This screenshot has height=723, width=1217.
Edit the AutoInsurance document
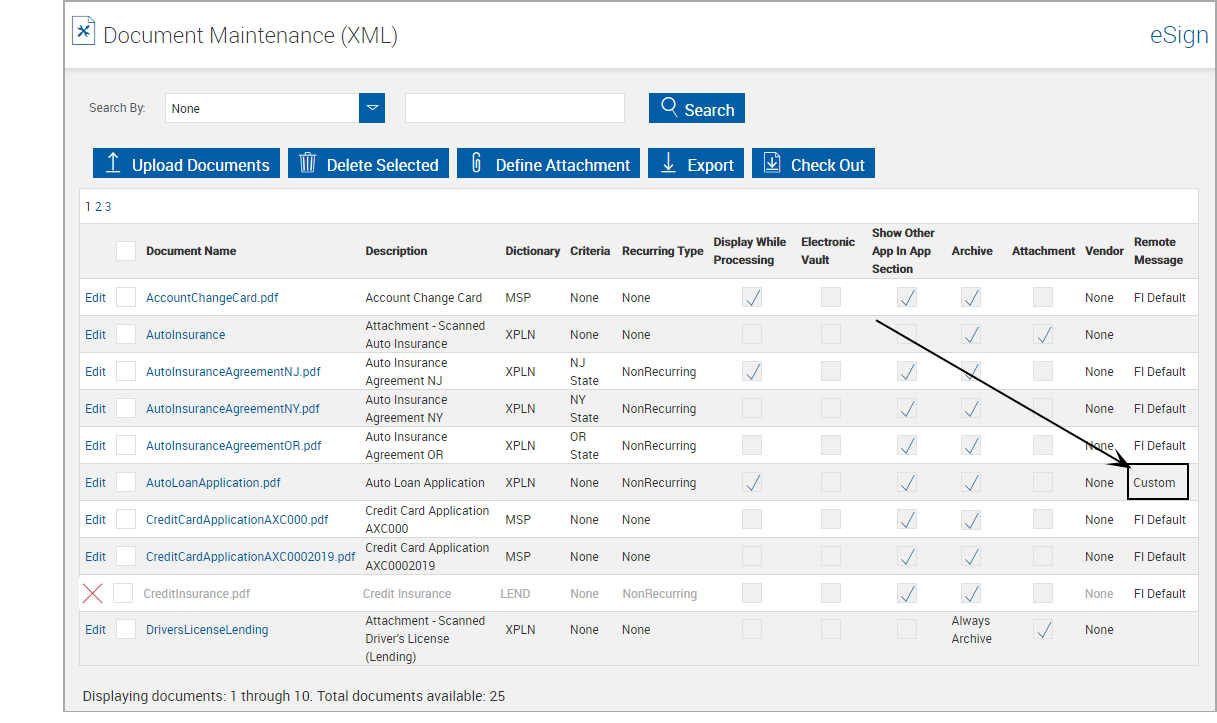tap(94, 334)
